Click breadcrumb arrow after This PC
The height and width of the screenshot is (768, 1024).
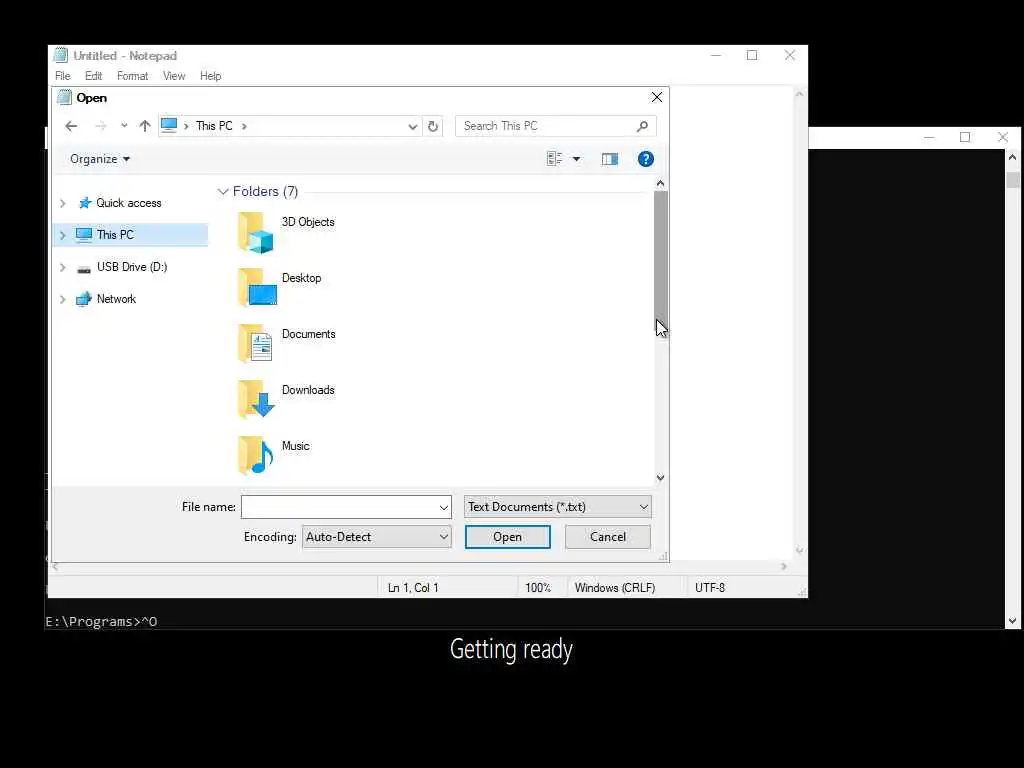pos(244,126)
